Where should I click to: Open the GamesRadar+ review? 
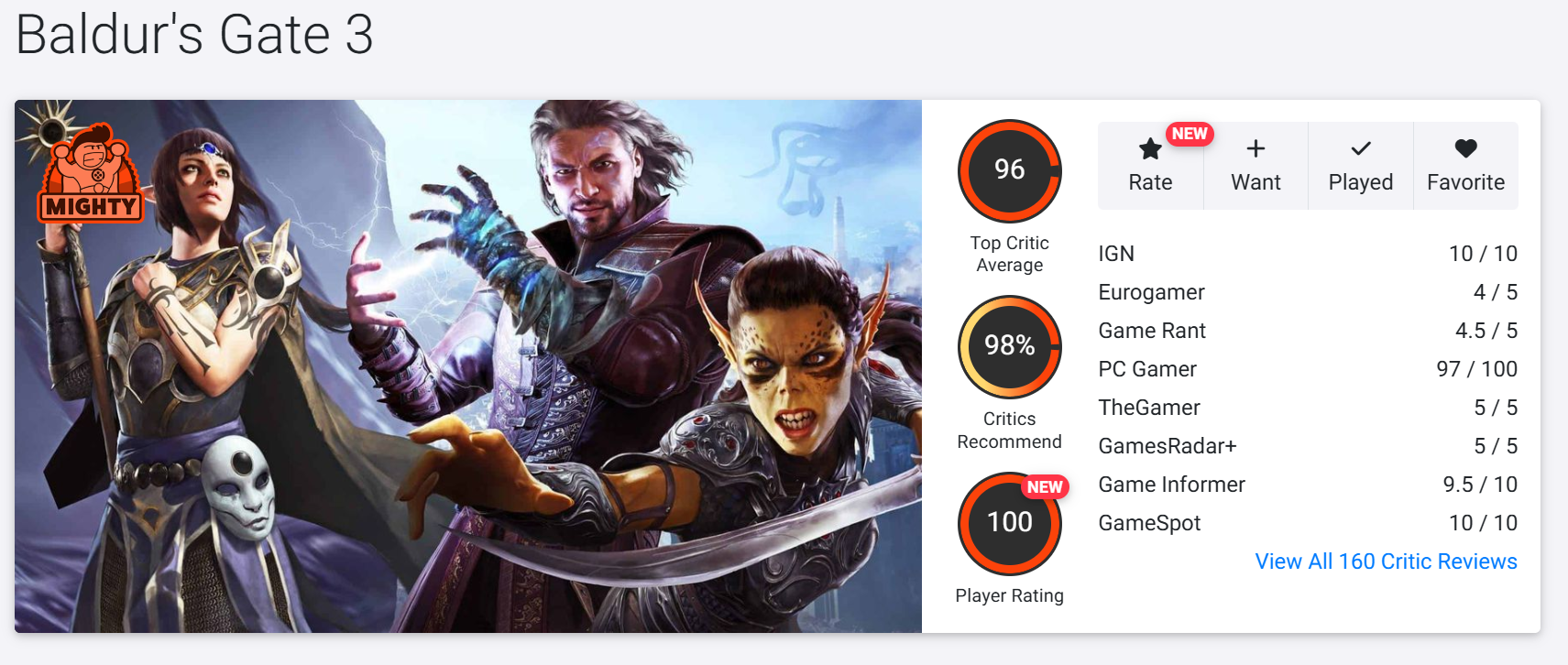[x=1308, y=446]
